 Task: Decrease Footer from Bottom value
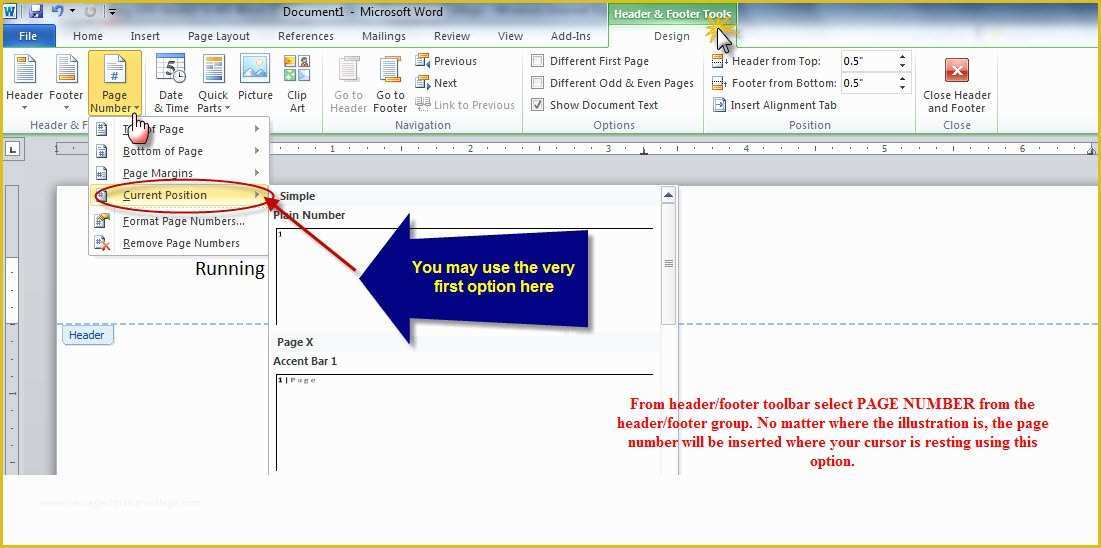tap(902, 88)
